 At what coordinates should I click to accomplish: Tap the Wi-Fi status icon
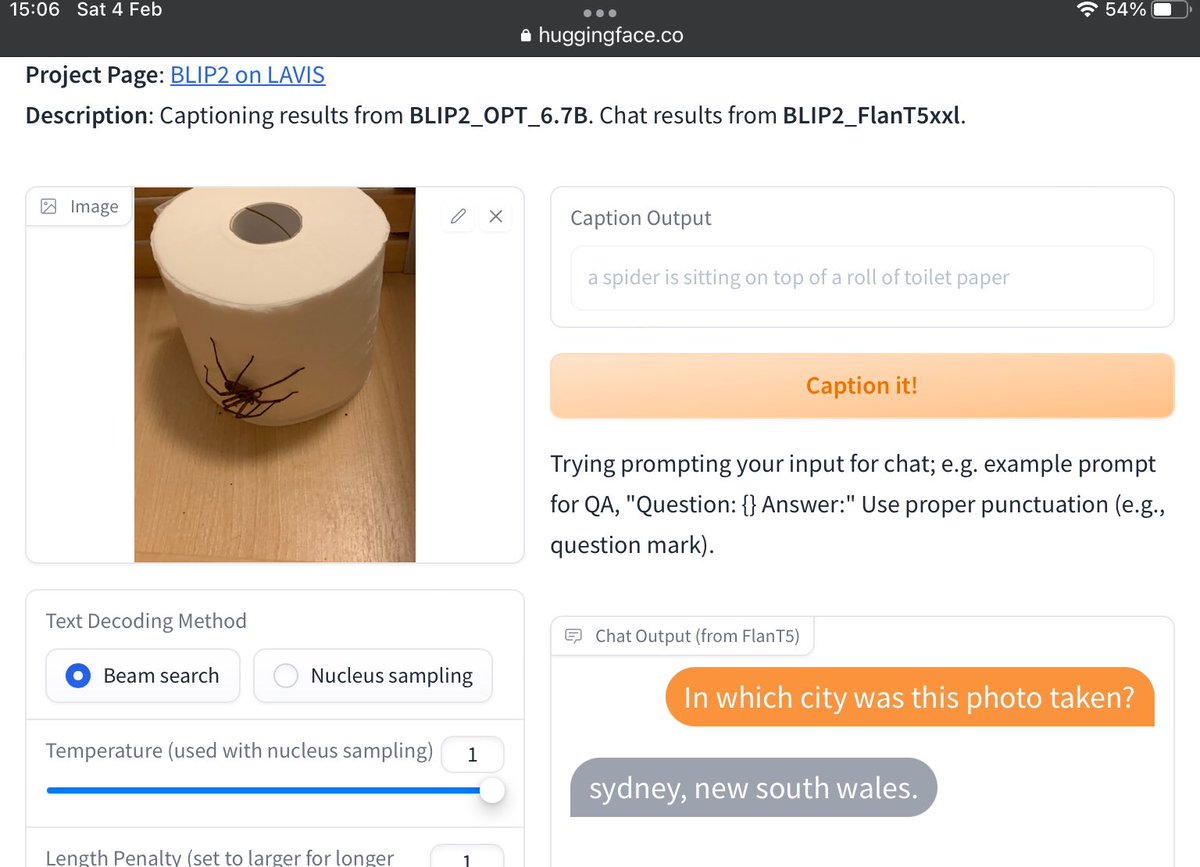(1086, 10)
